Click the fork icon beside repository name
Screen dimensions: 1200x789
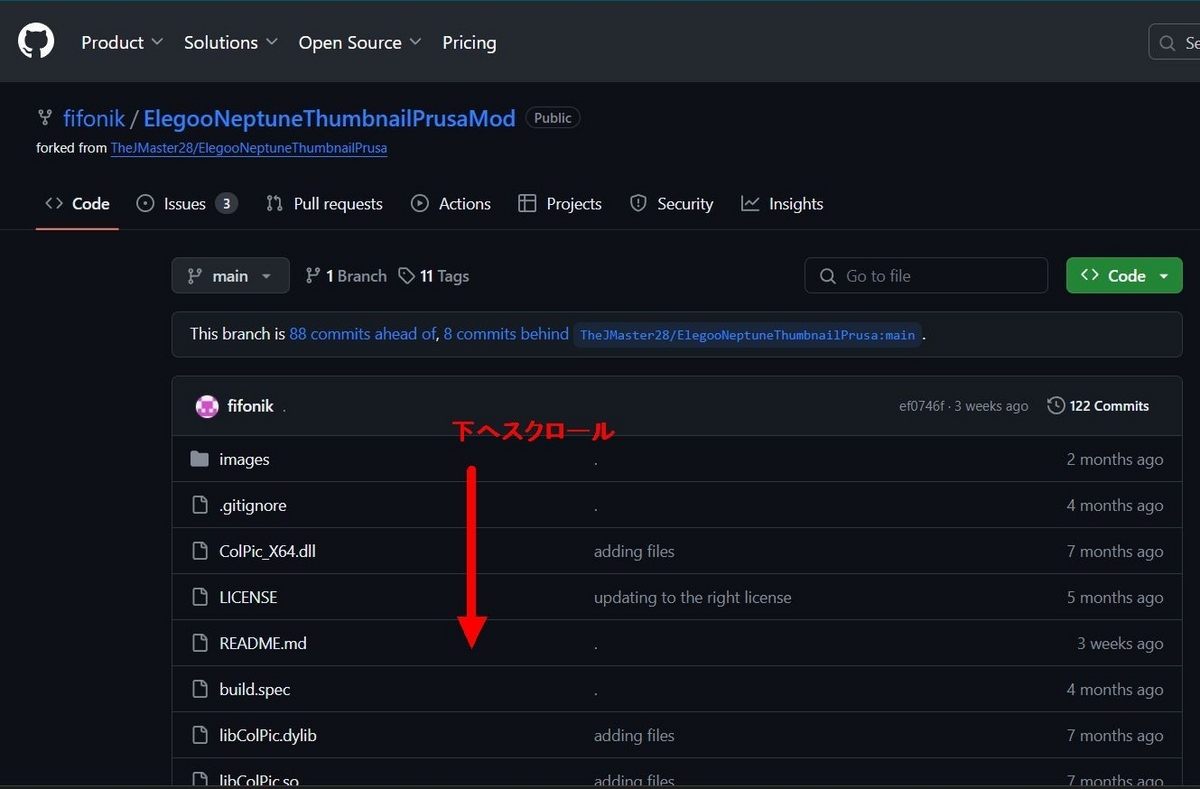coord(44,118)
